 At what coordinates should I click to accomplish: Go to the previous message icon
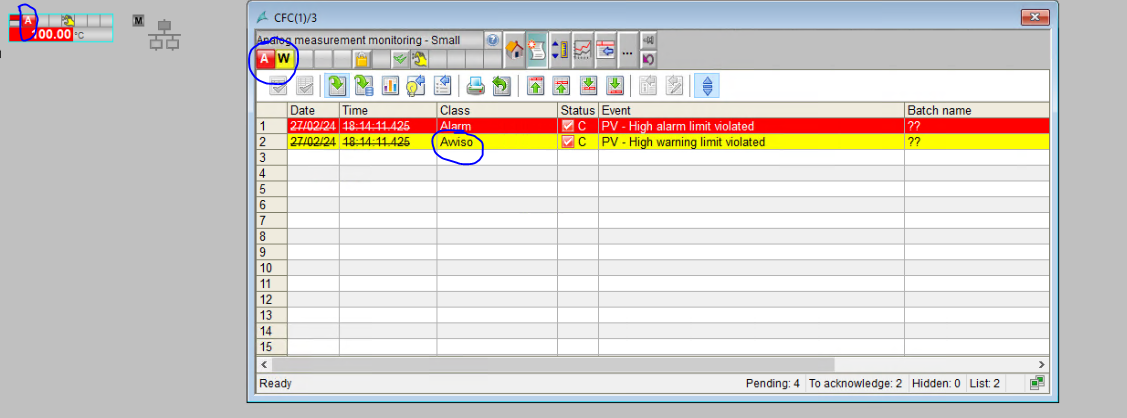pos(561,86)
